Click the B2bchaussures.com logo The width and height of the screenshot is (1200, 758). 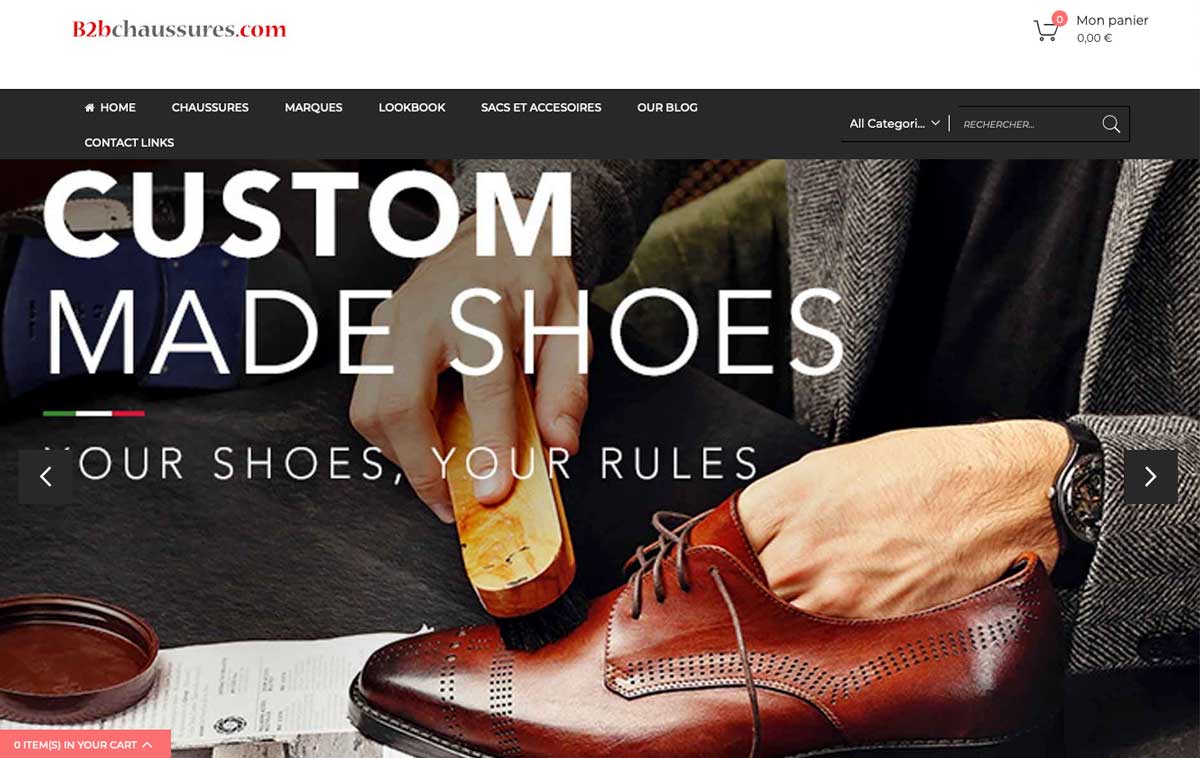(179, 29)
